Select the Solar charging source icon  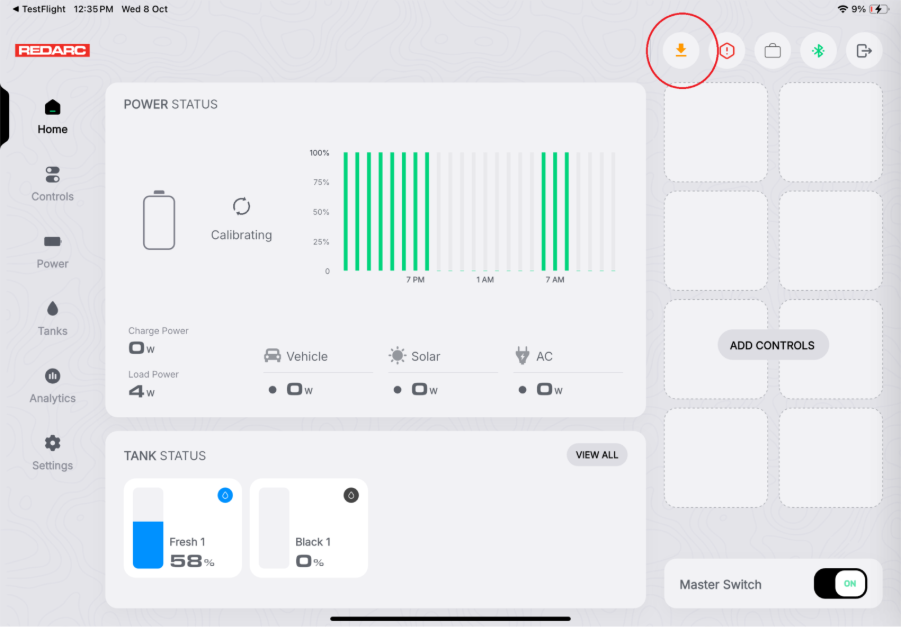[395, 356]
